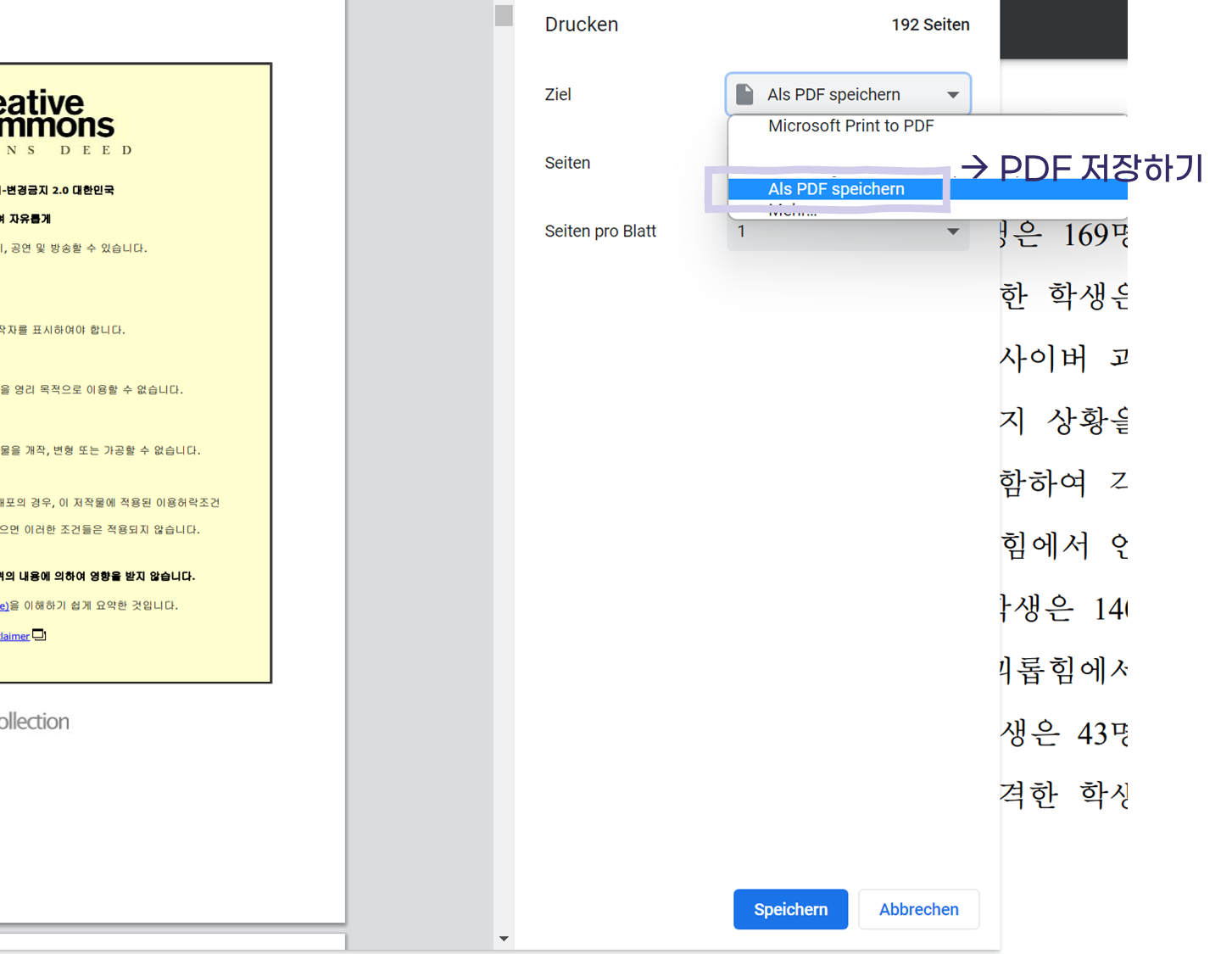Click the Drucken dialog title
Screen dimensions: 1232x954
pos(582,25)
